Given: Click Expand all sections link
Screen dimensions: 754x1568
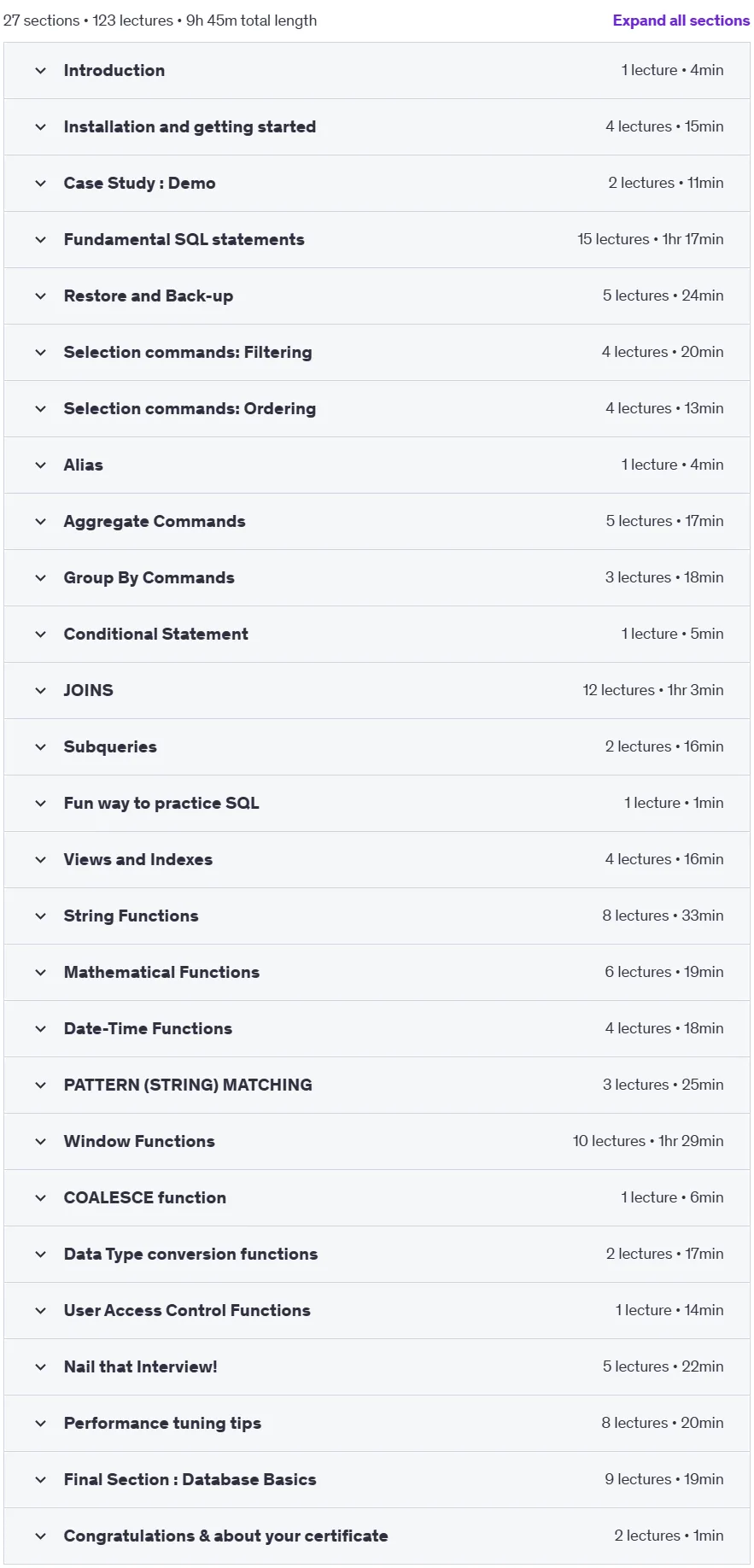Looking at the screenshot, I should pos(681,20).
